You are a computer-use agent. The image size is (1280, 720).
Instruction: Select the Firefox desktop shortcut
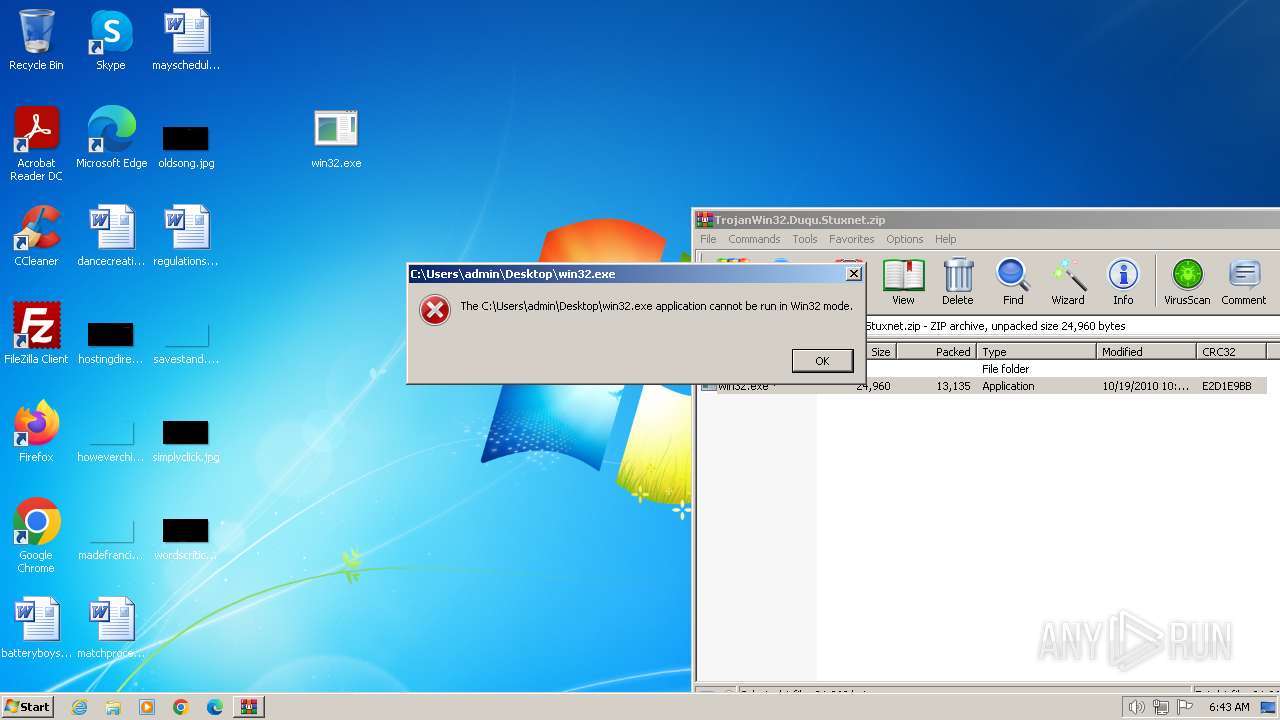point(36,432)
